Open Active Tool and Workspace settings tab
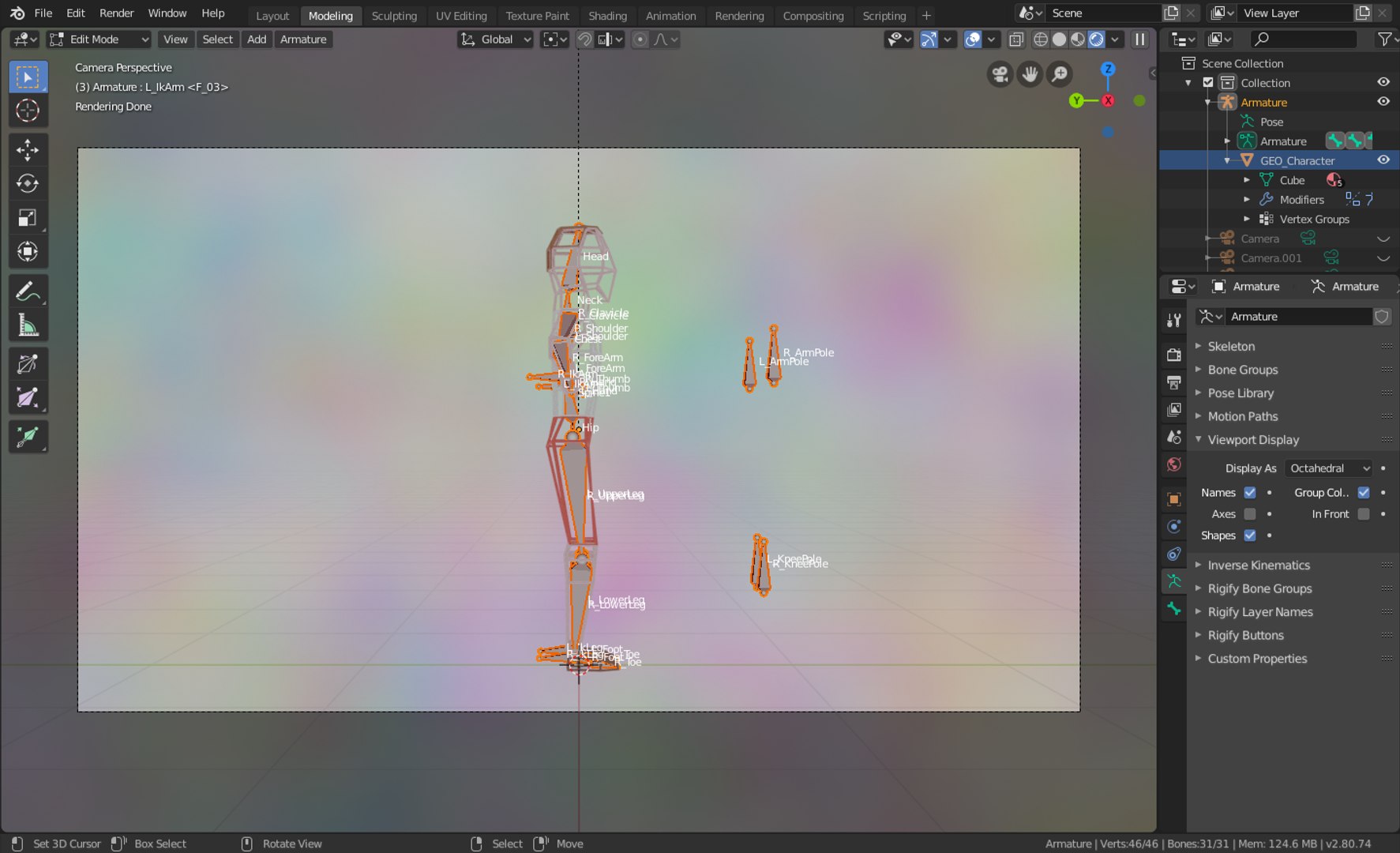 pos(1174,320)
